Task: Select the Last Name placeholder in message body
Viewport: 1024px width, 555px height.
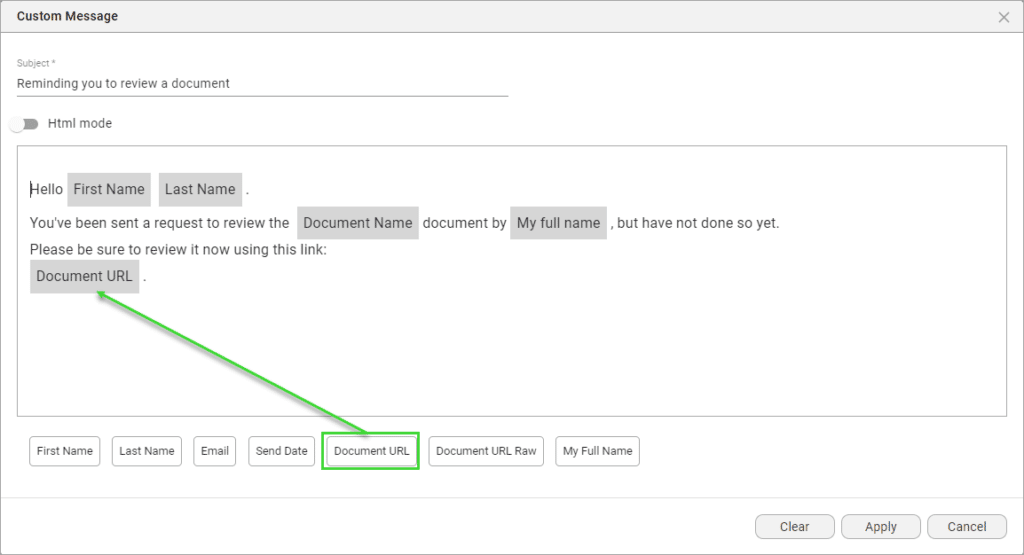Action: click(200, 189)
